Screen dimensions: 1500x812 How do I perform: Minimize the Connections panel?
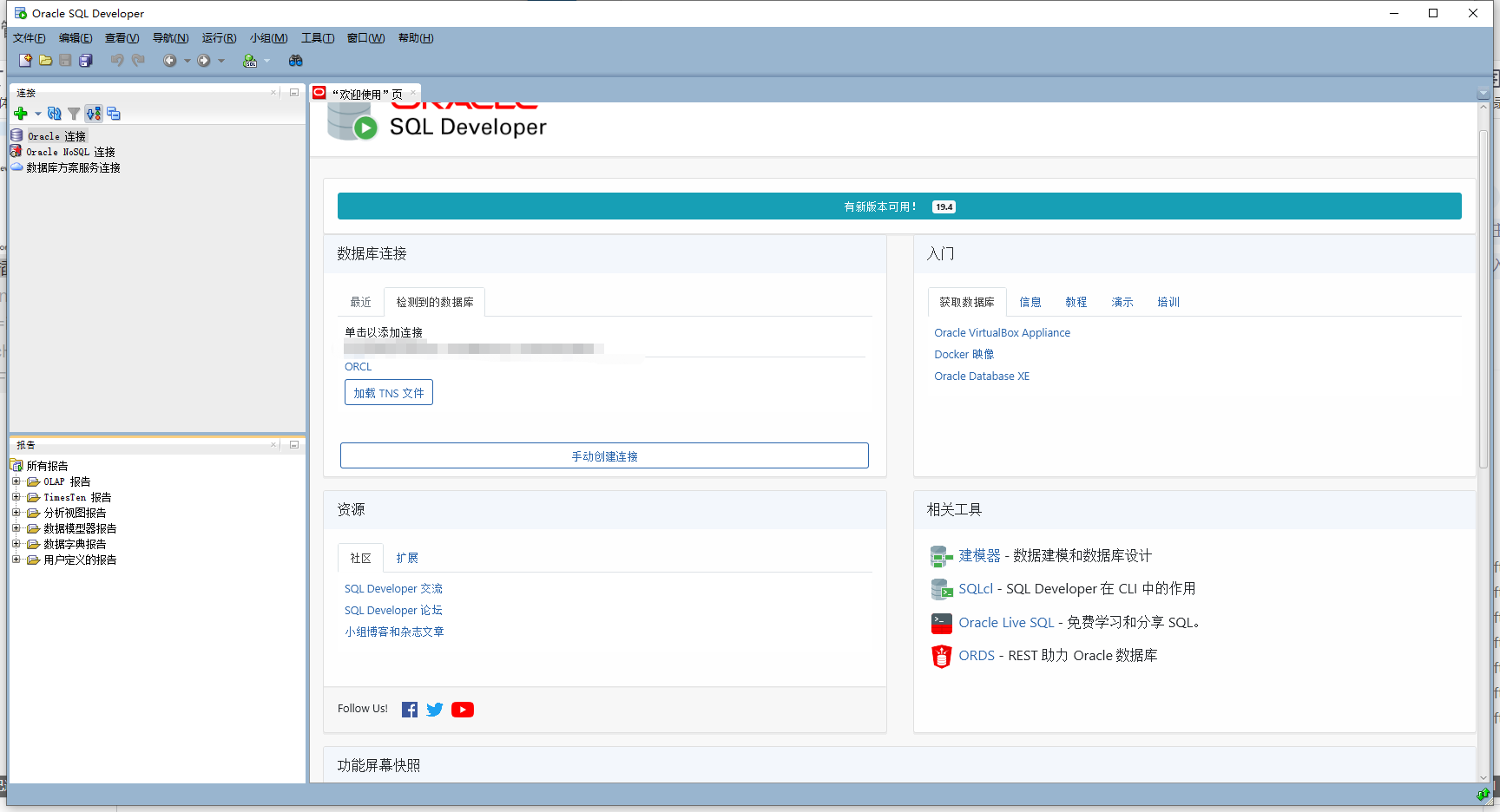[294, 92]
